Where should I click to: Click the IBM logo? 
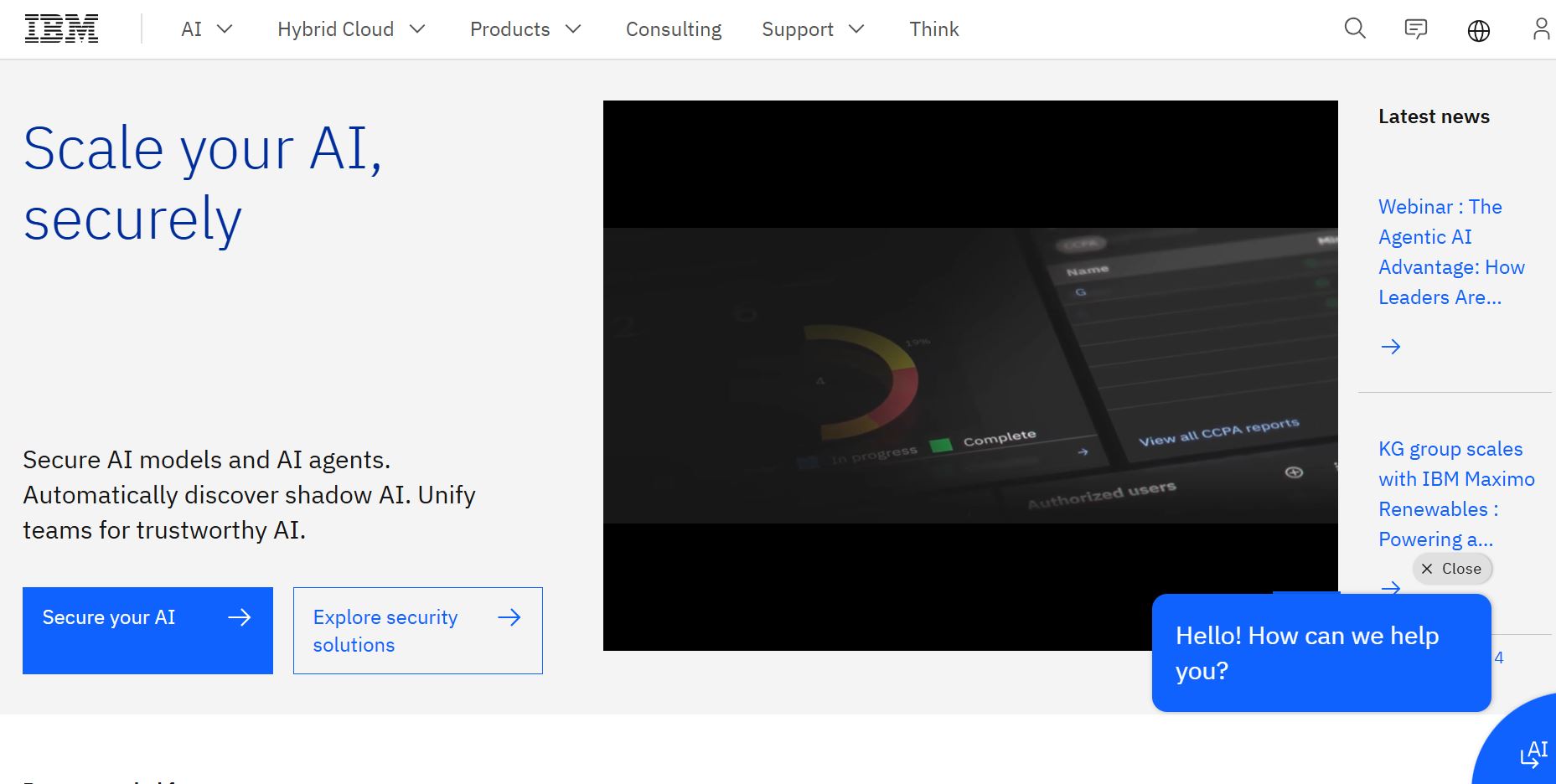point(61,29)
